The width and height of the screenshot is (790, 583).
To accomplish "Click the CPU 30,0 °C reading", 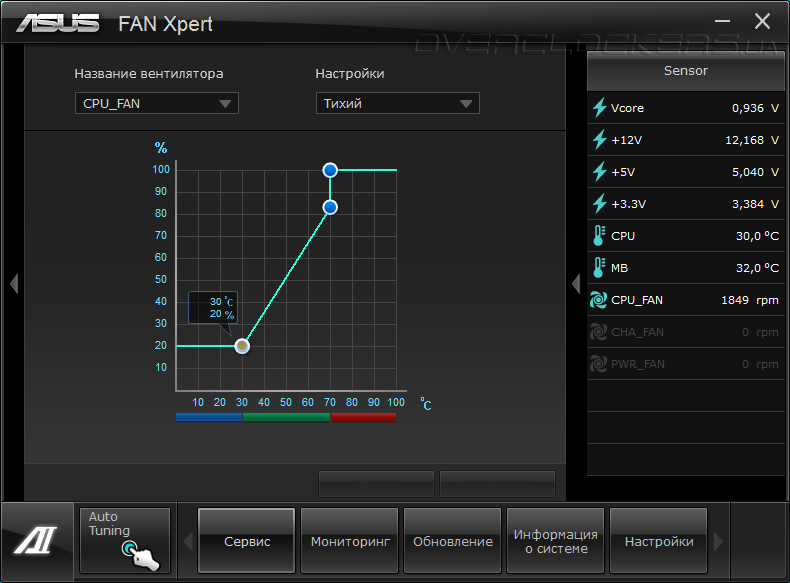I will pyautogui.click(x=757, y=236).
